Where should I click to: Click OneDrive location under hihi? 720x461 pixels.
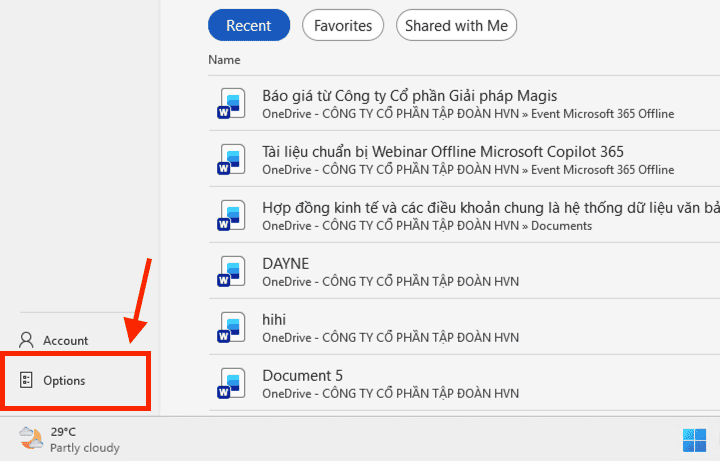point(390,338)
